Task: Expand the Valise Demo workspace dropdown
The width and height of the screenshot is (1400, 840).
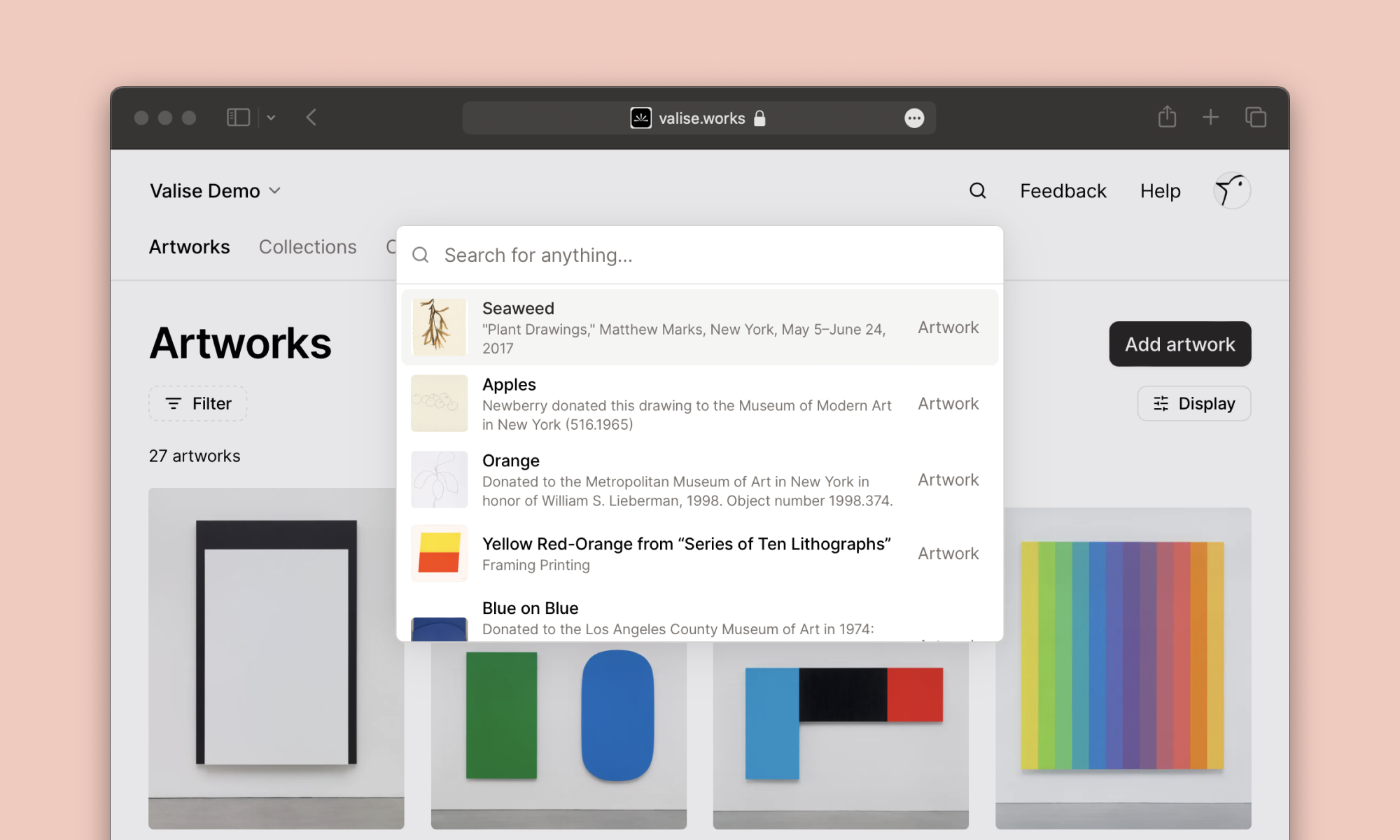Action: point(215,190)
